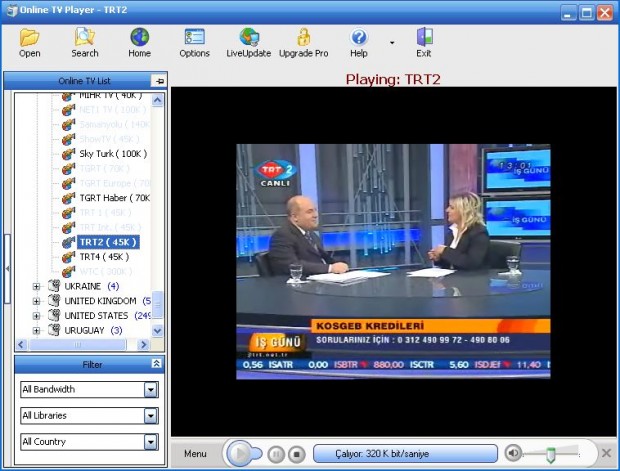Image resolution: width=620 pixels, height=471 pixels.
Task: Expand the UKRAINE country node
Action: click(36, 286)
